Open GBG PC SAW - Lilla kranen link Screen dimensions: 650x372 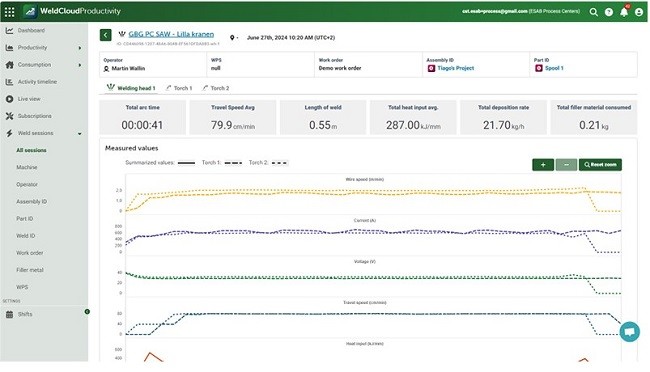[x=171, y=34]
